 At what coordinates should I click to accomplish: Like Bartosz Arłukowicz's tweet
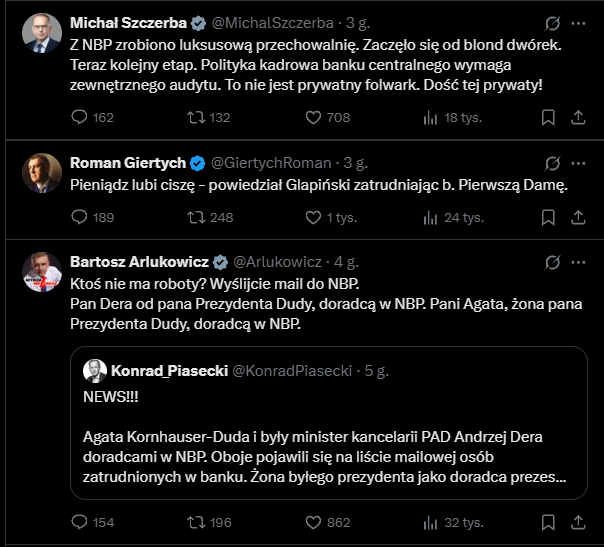point(312,521)
